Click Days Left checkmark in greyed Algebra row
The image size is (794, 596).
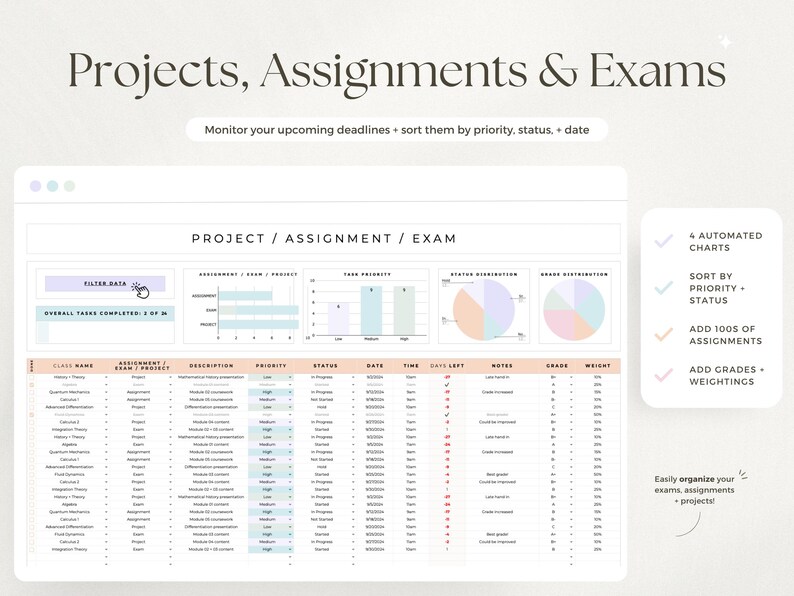(x=447, y=385)
